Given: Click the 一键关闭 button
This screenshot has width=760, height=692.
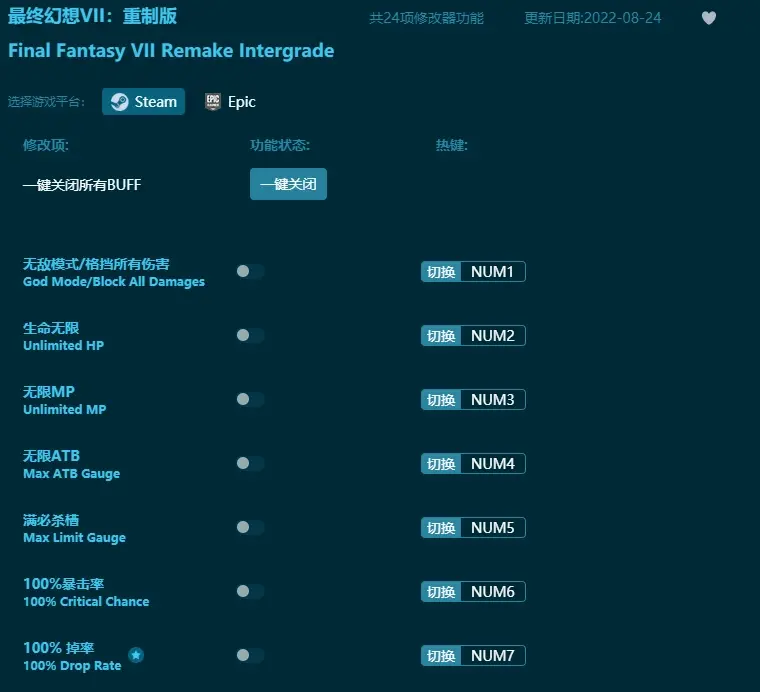Looking at the screenshot, I should pos(288,184).
